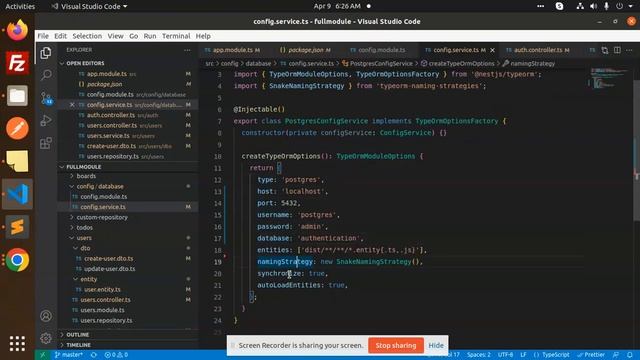The image size is (640, 360).
Task: Open Postman from the dock
Action: pyautogui.click(x=17, y=128)
